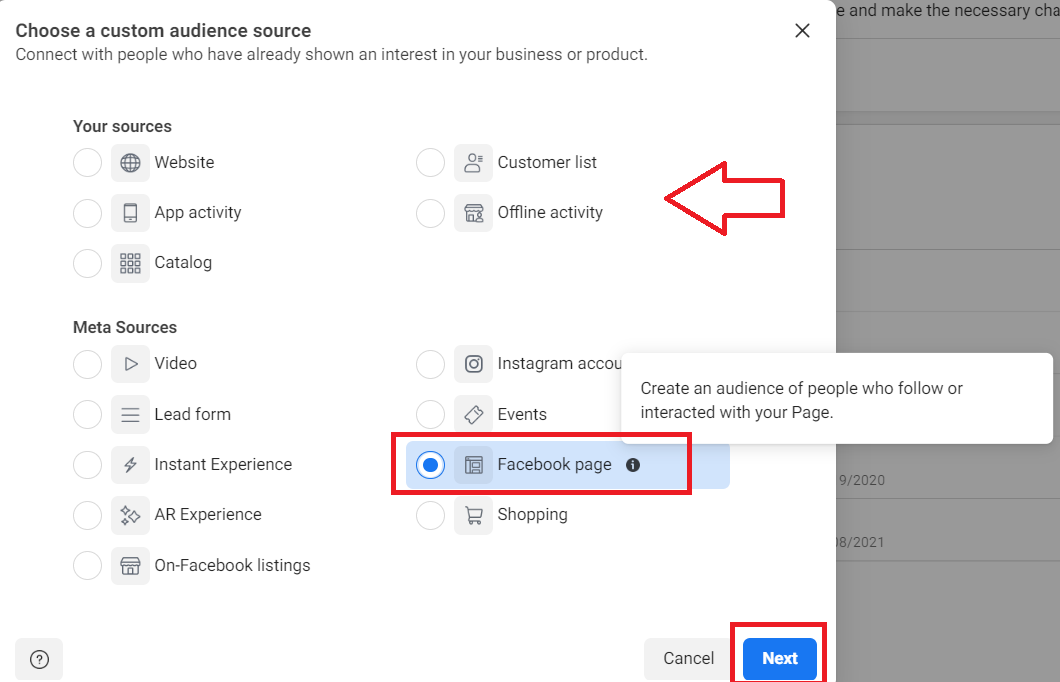Click the On-Facebook listings storefront icon
This screenshot has width=1060, height=682.
click(130, 565)
